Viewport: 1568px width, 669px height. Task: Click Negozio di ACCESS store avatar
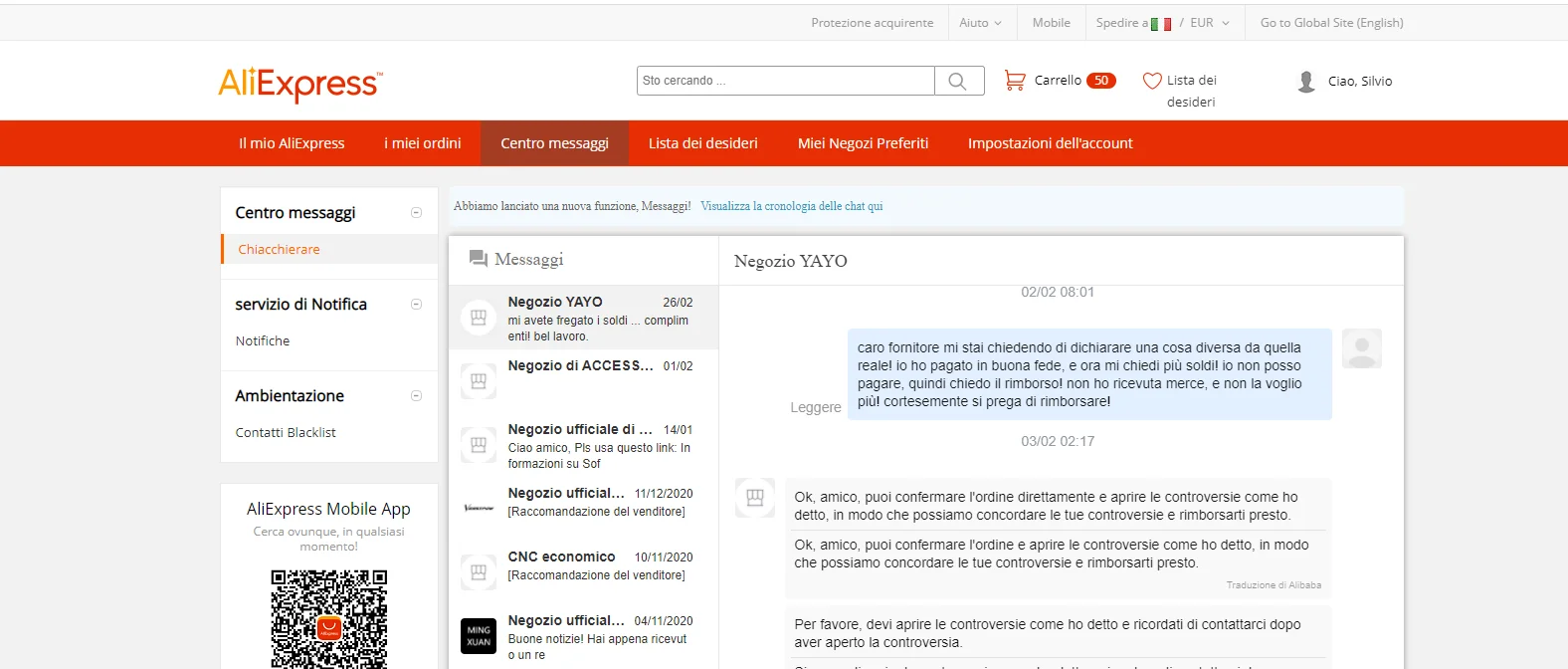click(x=479, y=381)
